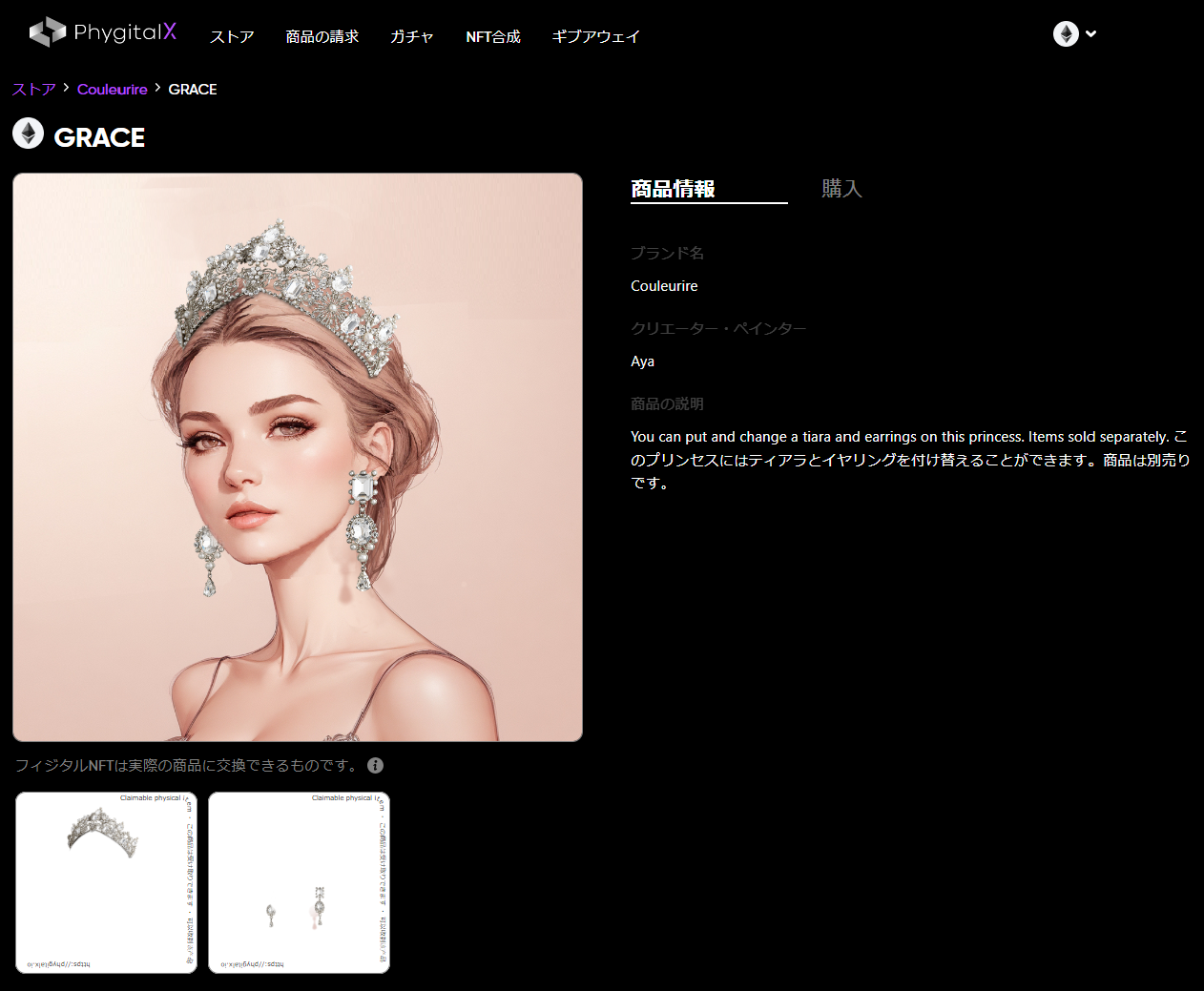Click the 商品の説明 label
This screenshot has height=991, width=1204.
667,403
